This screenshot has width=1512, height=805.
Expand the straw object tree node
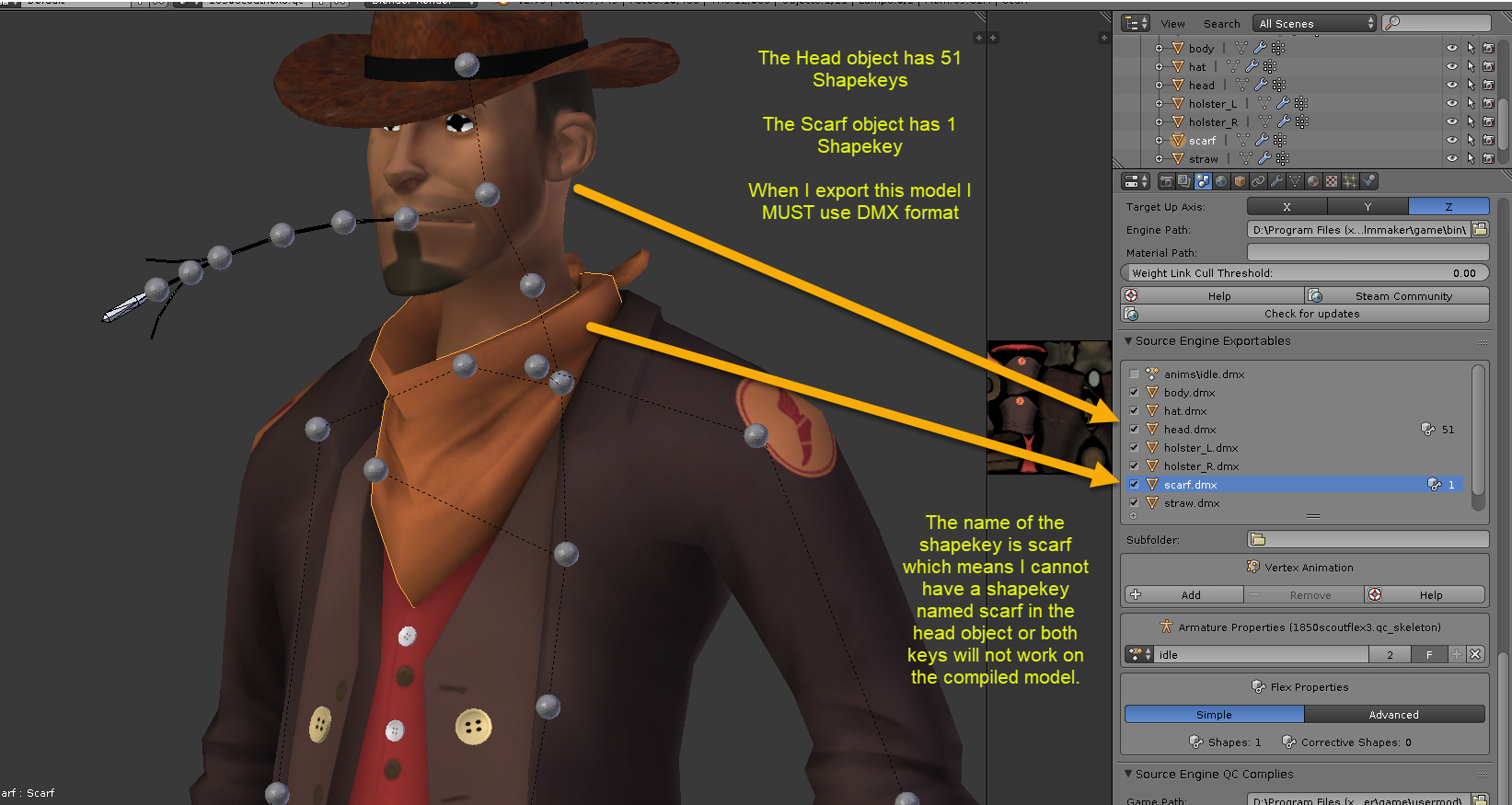pos(1160,159)
